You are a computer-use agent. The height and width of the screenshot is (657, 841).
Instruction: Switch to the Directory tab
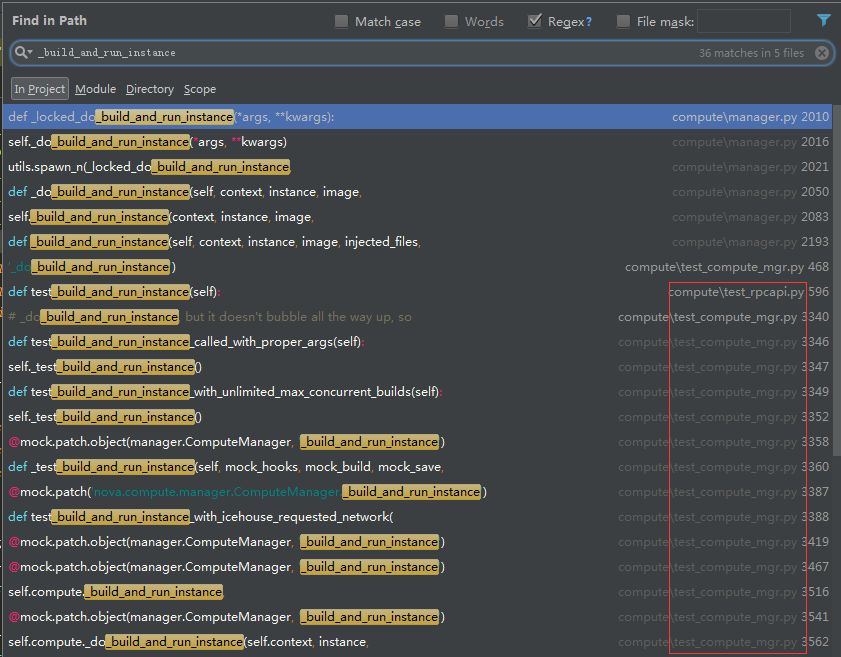[x=150, y=89]
